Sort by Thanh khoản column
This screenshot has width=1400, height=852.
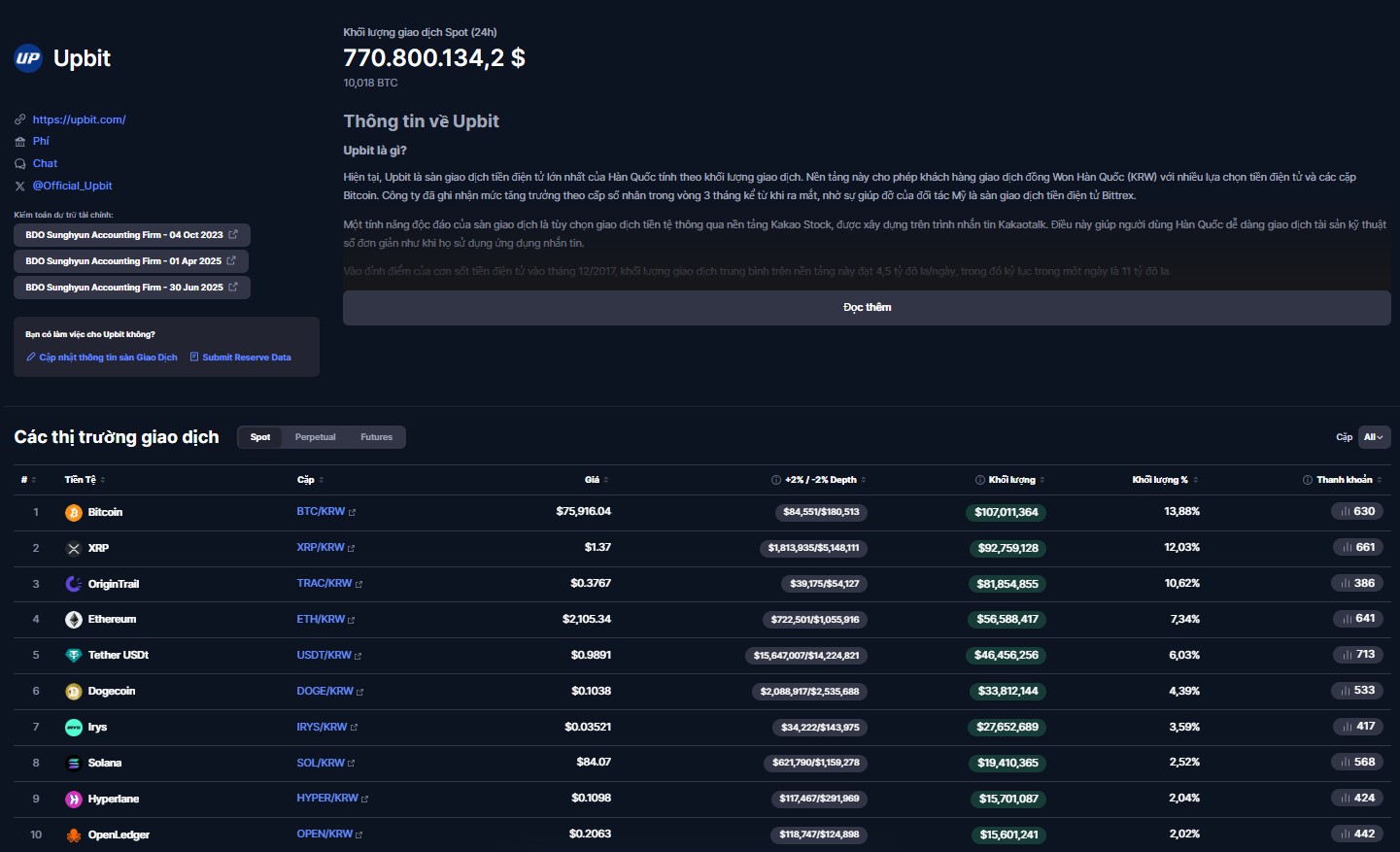click(1349, 480)
